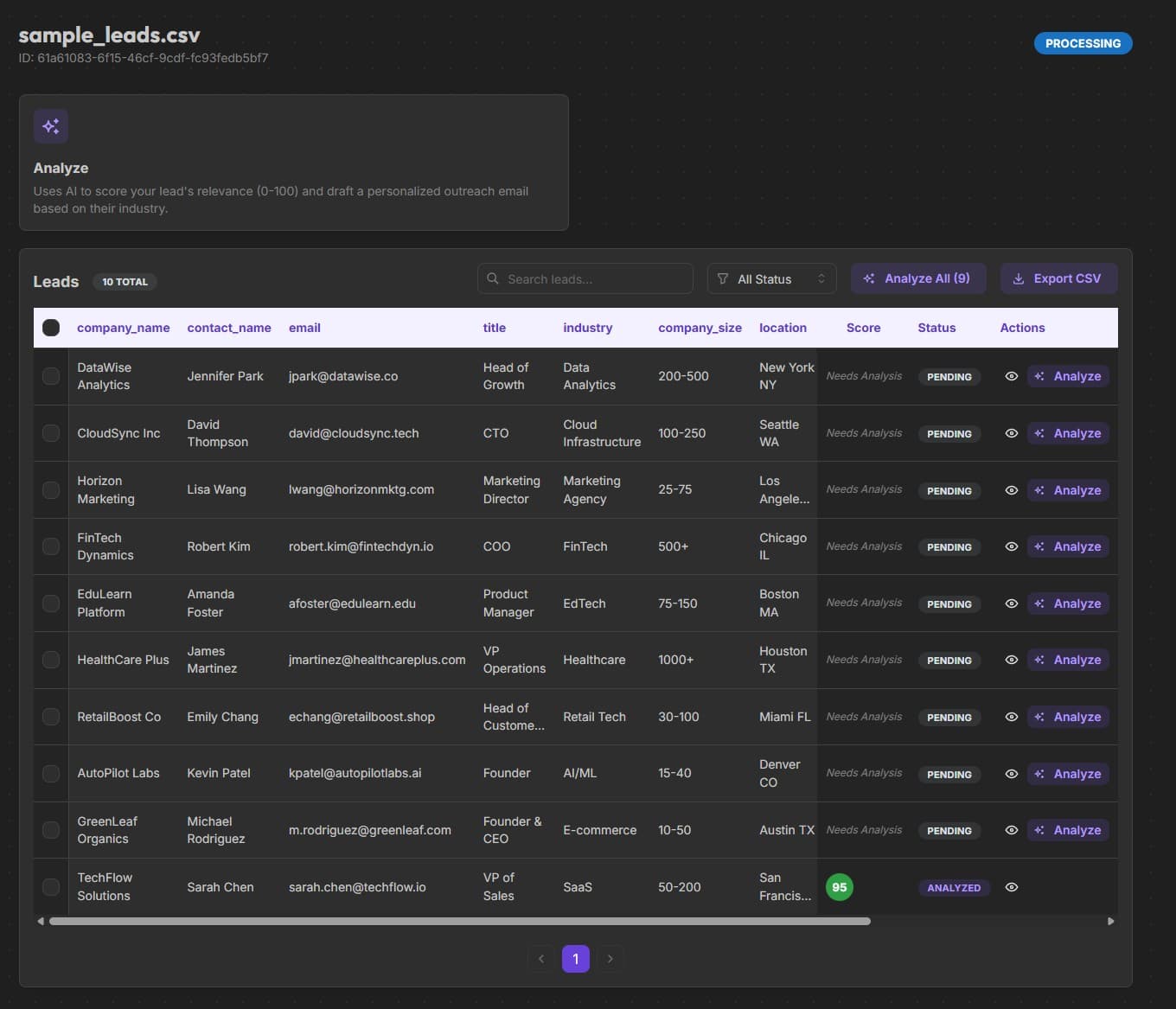Image resolution: width=1176 pixels, height=1009 pixels.
Task: Go to next page with right chevron
Action: tap(610, 958)
